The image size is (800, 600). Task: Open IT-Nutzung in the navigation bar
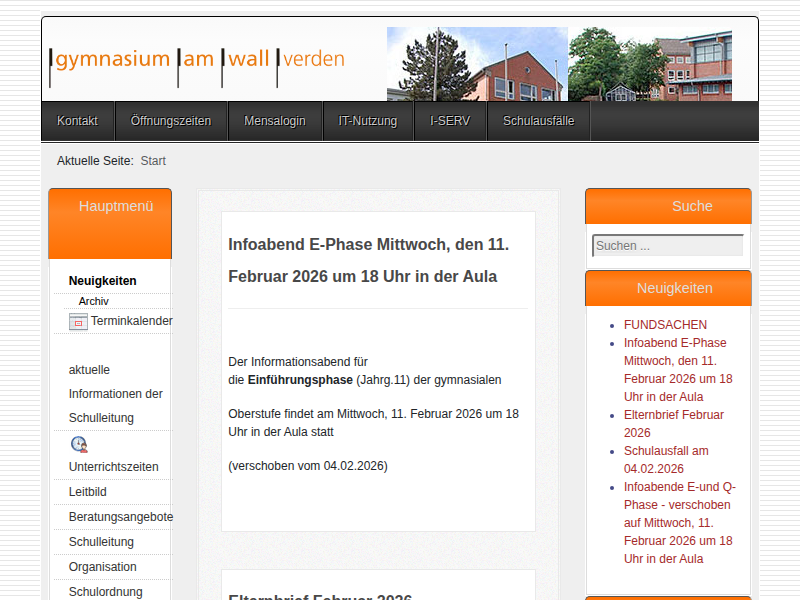(368, 121)
